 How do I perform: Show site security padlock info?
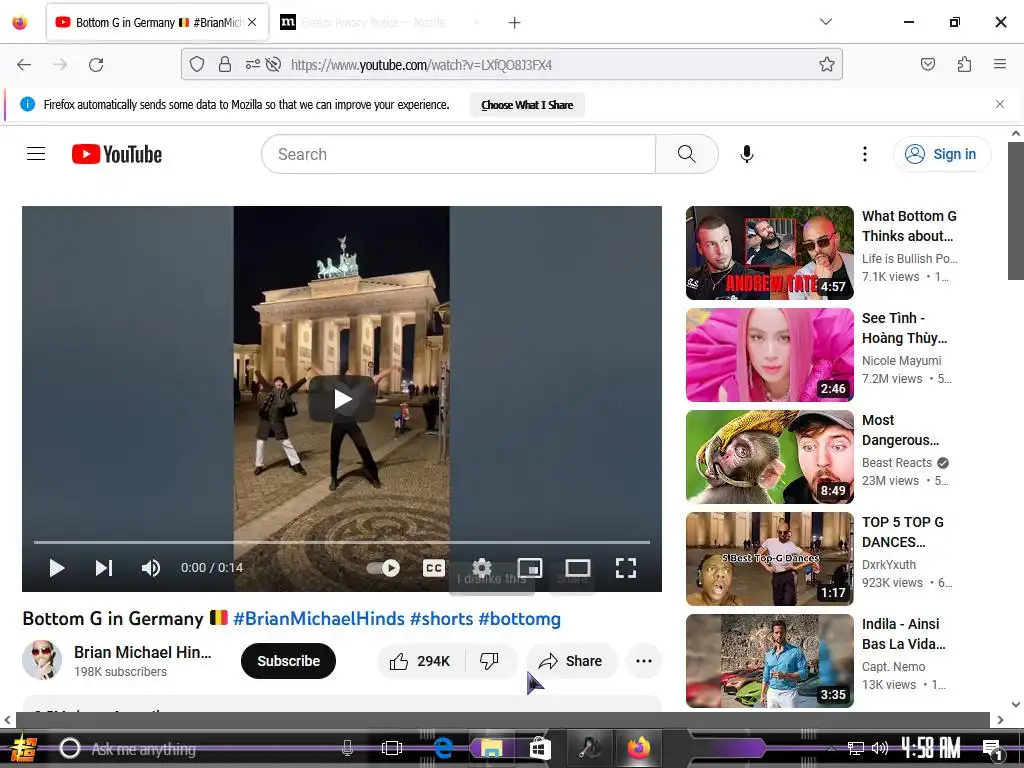[225, 64]
